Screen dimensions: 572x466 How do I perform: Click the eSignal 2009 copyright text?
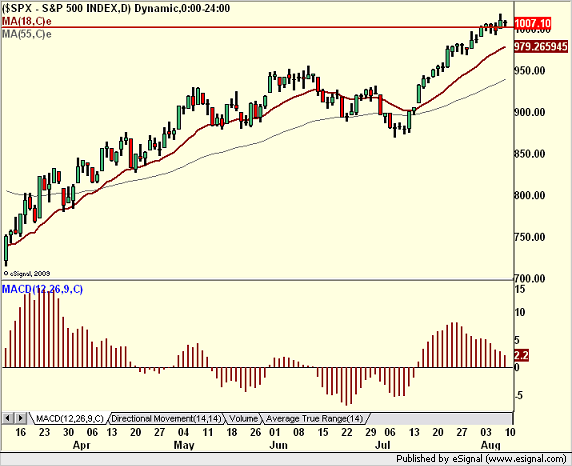[27, 273]
